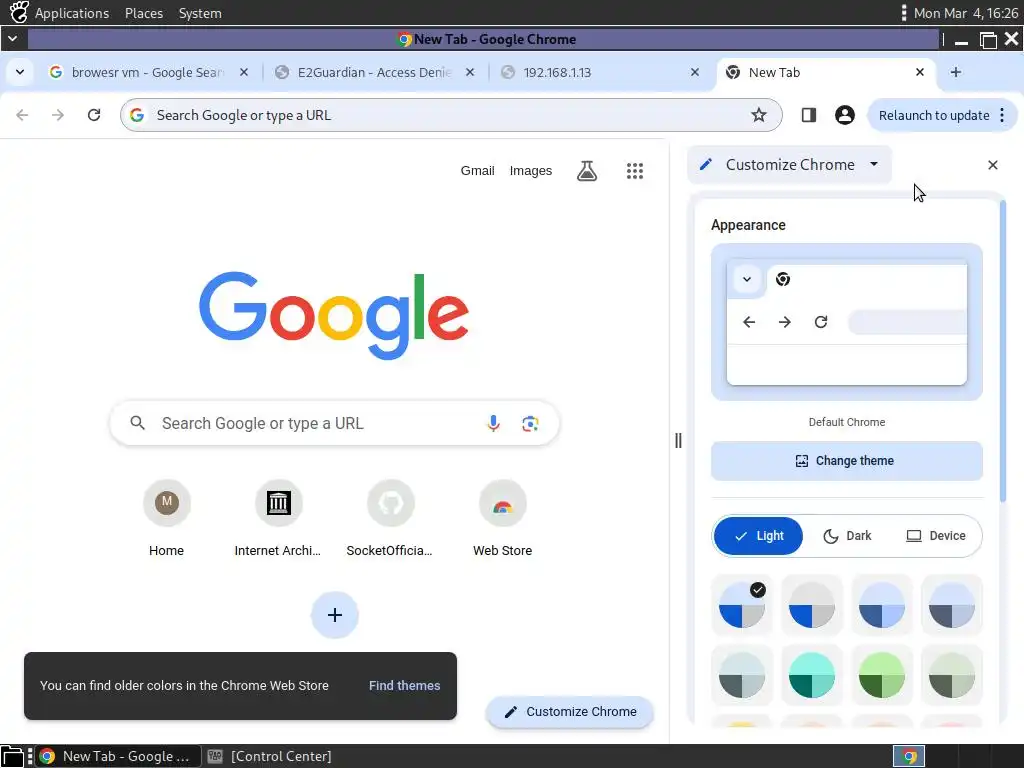Screen dimensions: 1024x768
Task: Select the grey and blue color swatch
Action: point(812,605)
